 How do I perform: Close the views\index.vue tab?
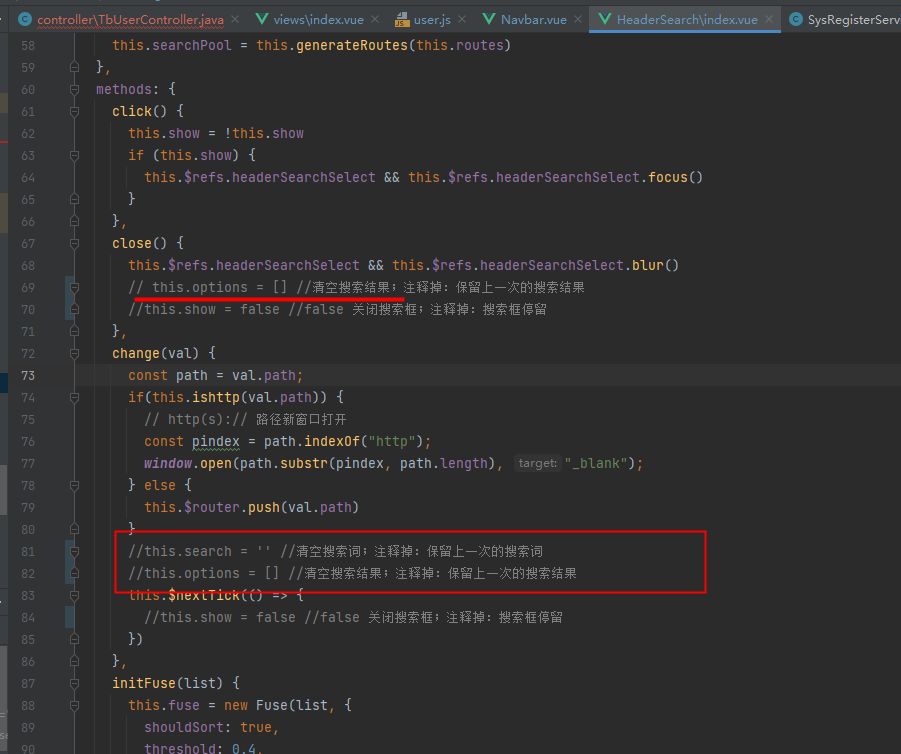pos(375,20)
